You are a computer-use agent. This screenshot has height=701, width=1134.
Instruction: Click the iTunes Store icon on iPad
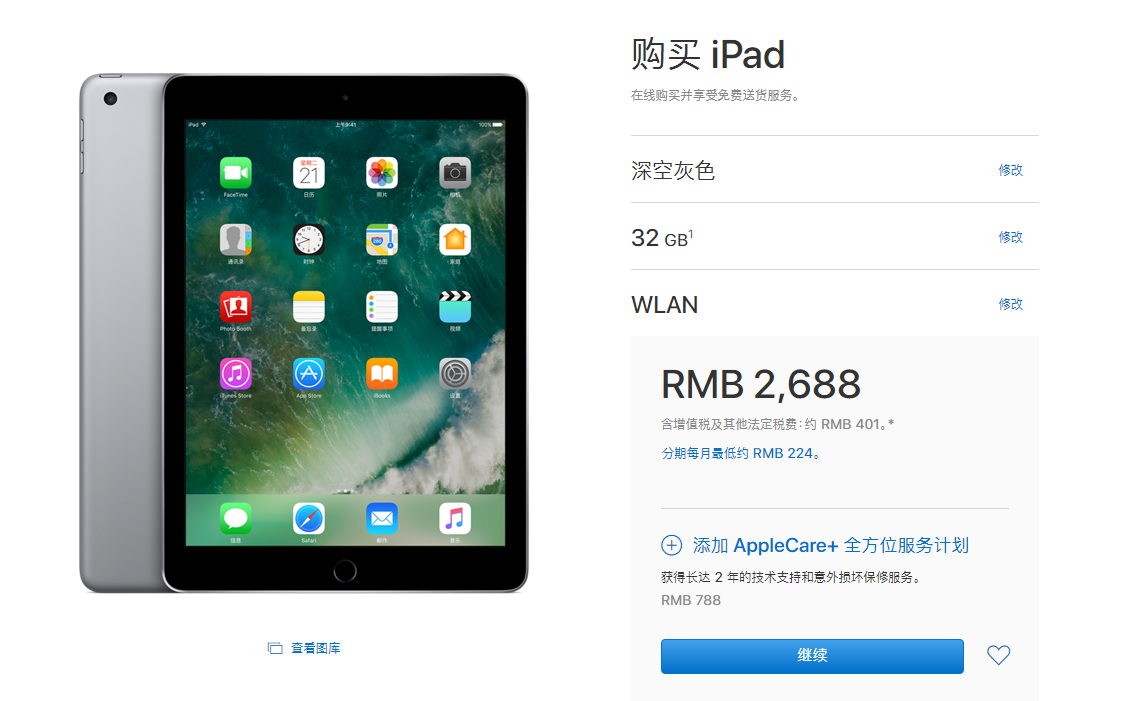click(x=236, y=374)
